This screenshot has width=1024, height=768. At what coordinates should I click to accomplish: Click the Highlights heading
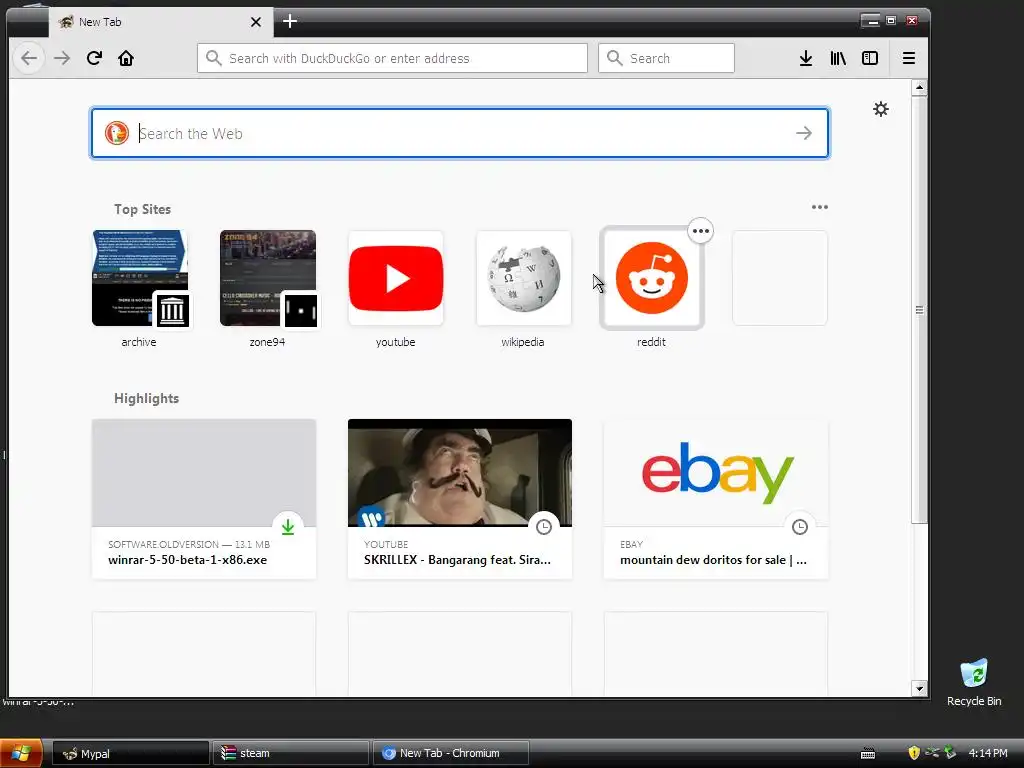pyautogui.click(x=146, y=398)
